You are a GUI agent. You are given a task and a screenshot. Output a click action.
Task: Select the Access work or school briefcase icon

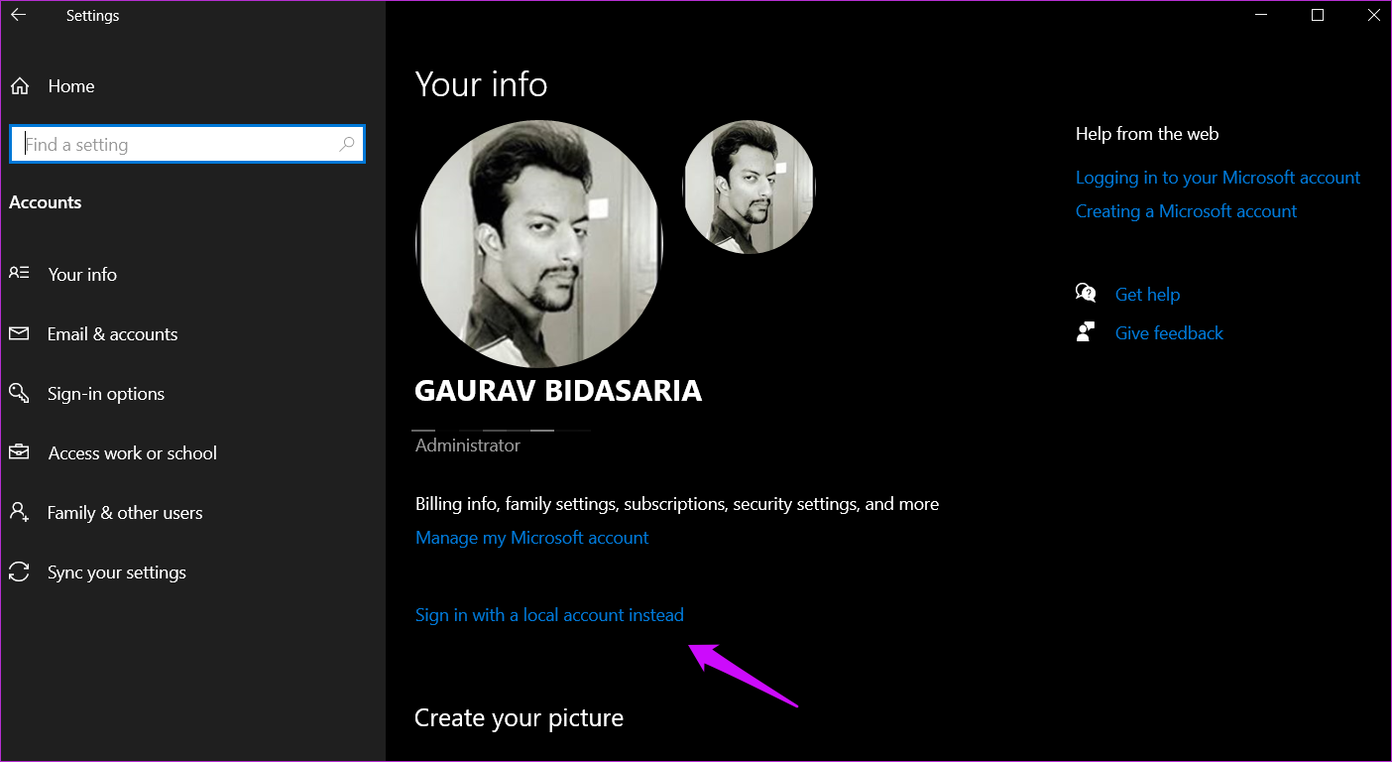coord(19,452)
